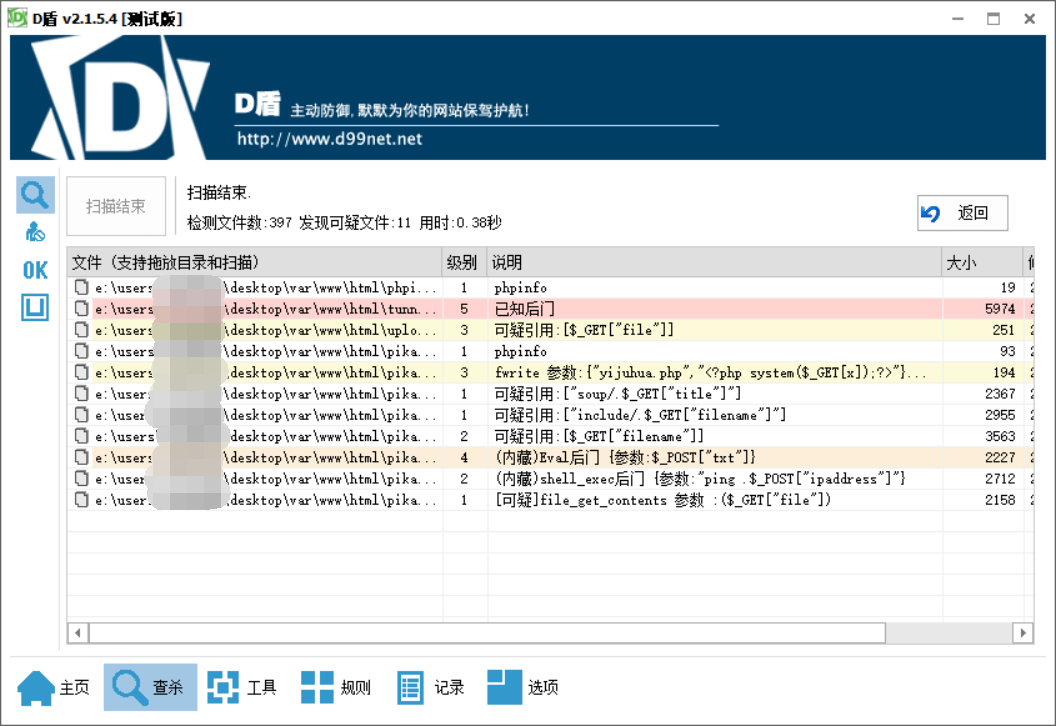The height and width of the screenshot is (726, 1056).
Task: Click the size value 5974
Action: coord(999,308)
